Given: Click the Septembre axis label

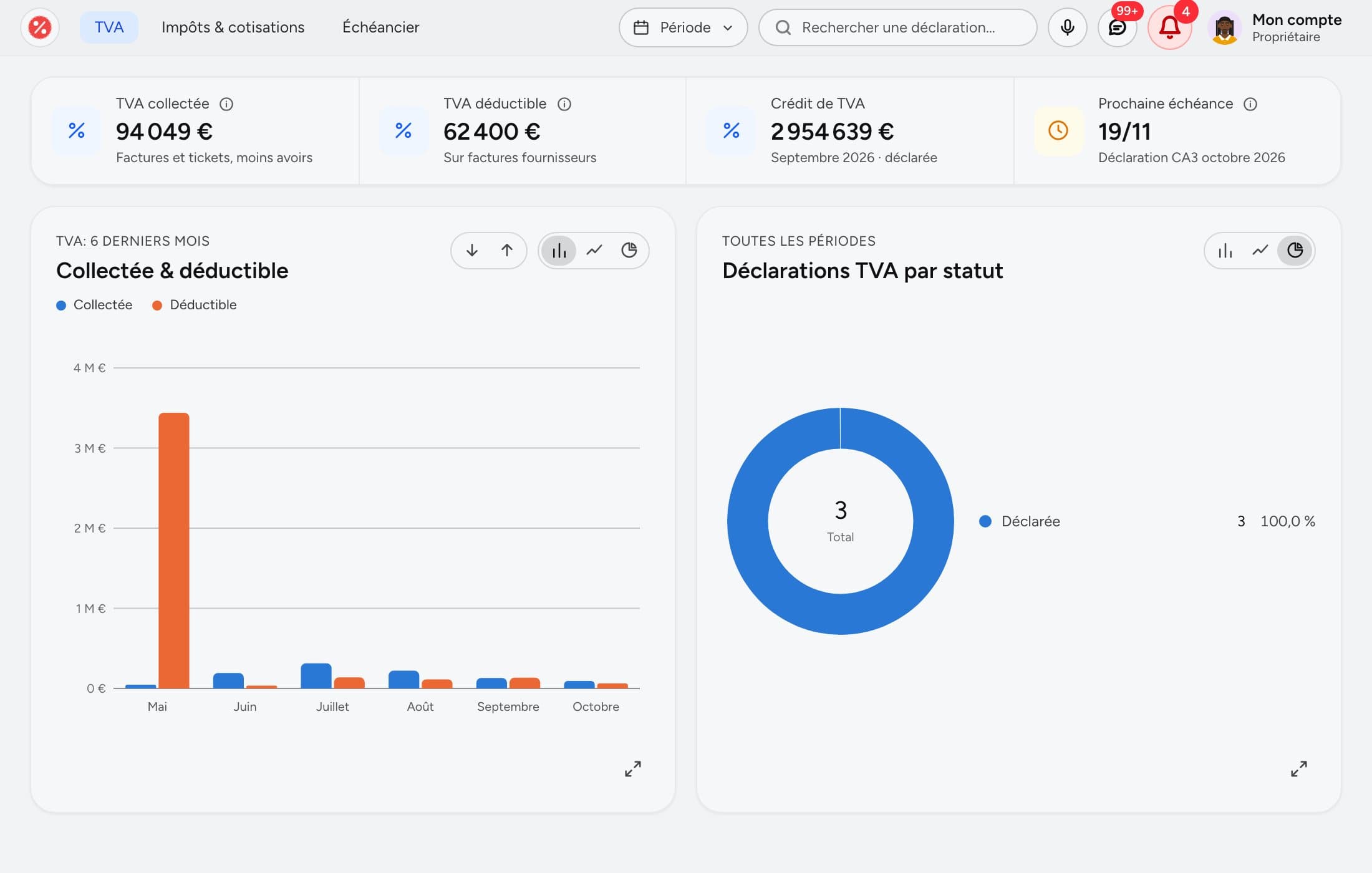Looking at the screenshot, I should click(508, 707).
